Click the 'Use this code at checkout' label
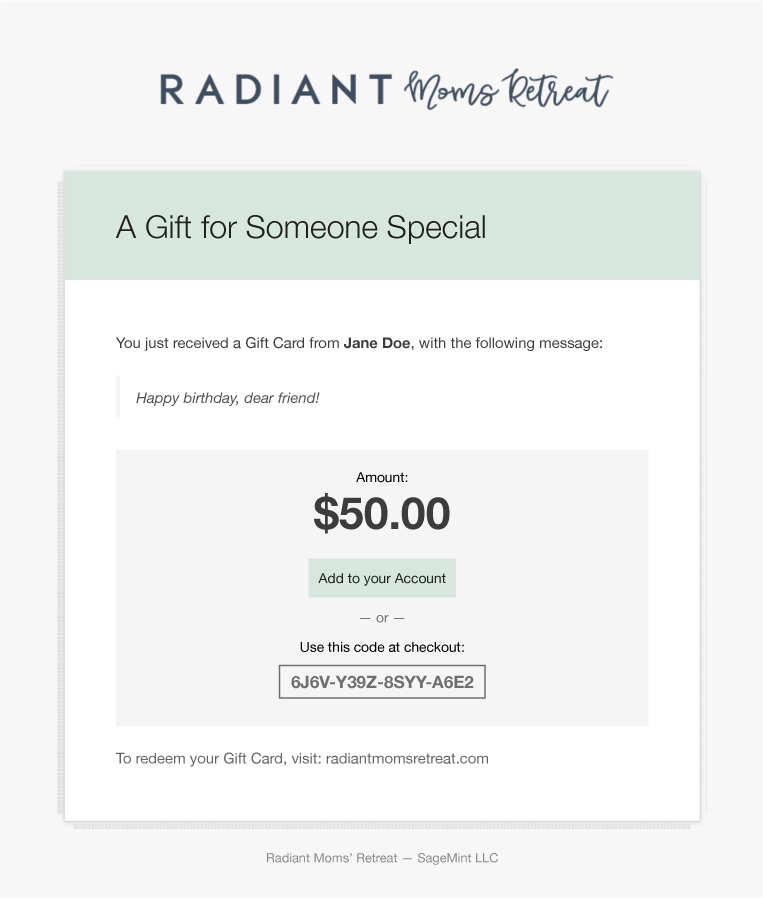 382,647
